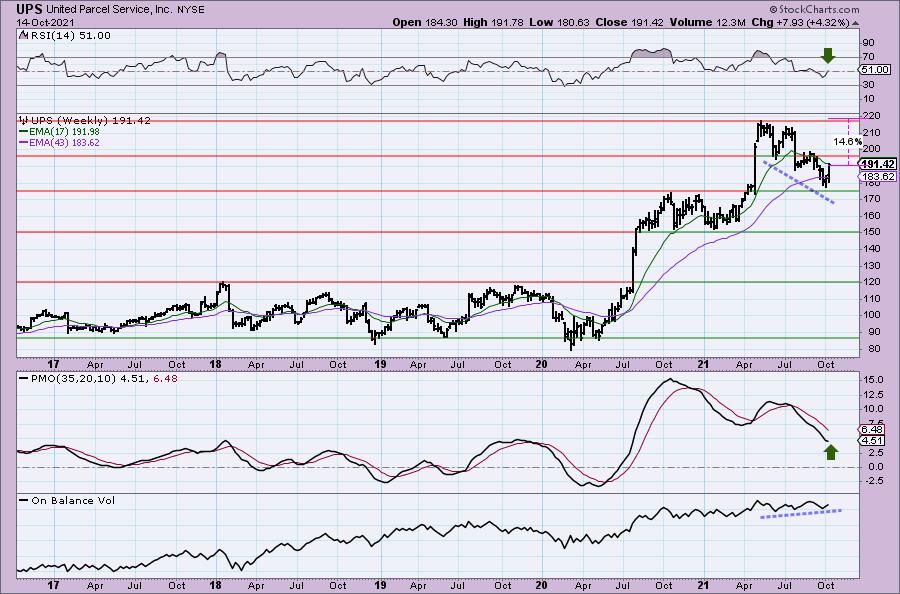Click the 14.6% upside target label
The image size is (900, 594).
(847, 141)
